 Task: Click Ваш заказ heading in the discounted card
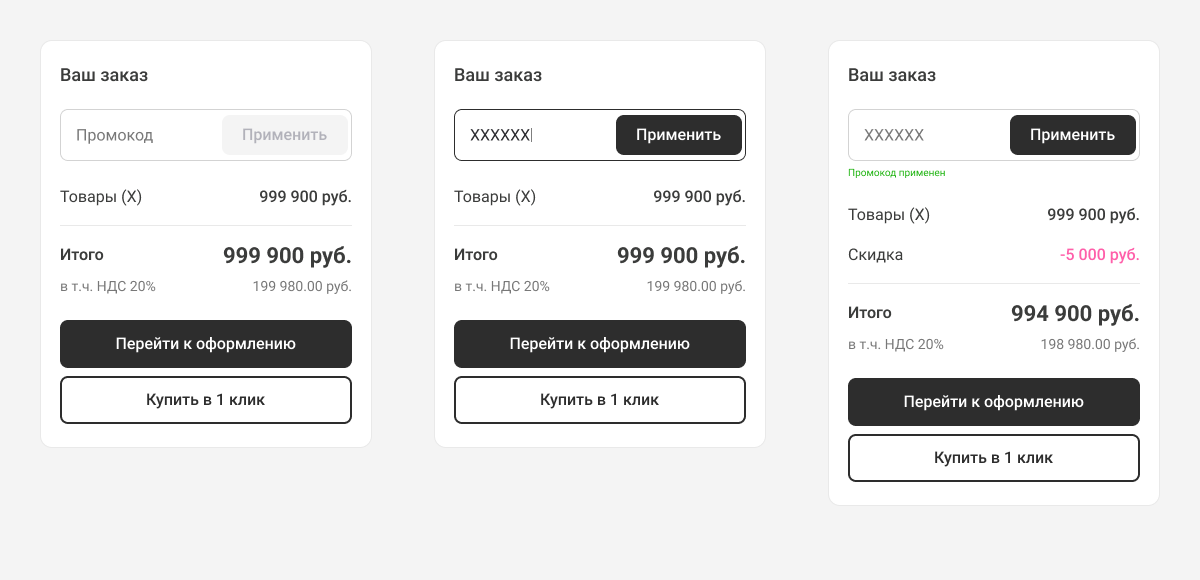click(x=892, y=75)
